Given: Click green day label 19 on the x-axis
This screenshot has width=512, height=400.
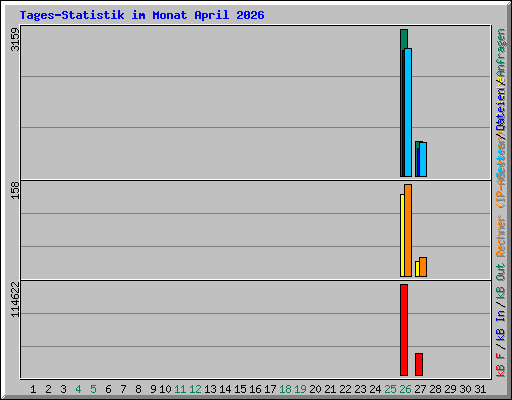Looking at the screenshot, I should (300, 389).
